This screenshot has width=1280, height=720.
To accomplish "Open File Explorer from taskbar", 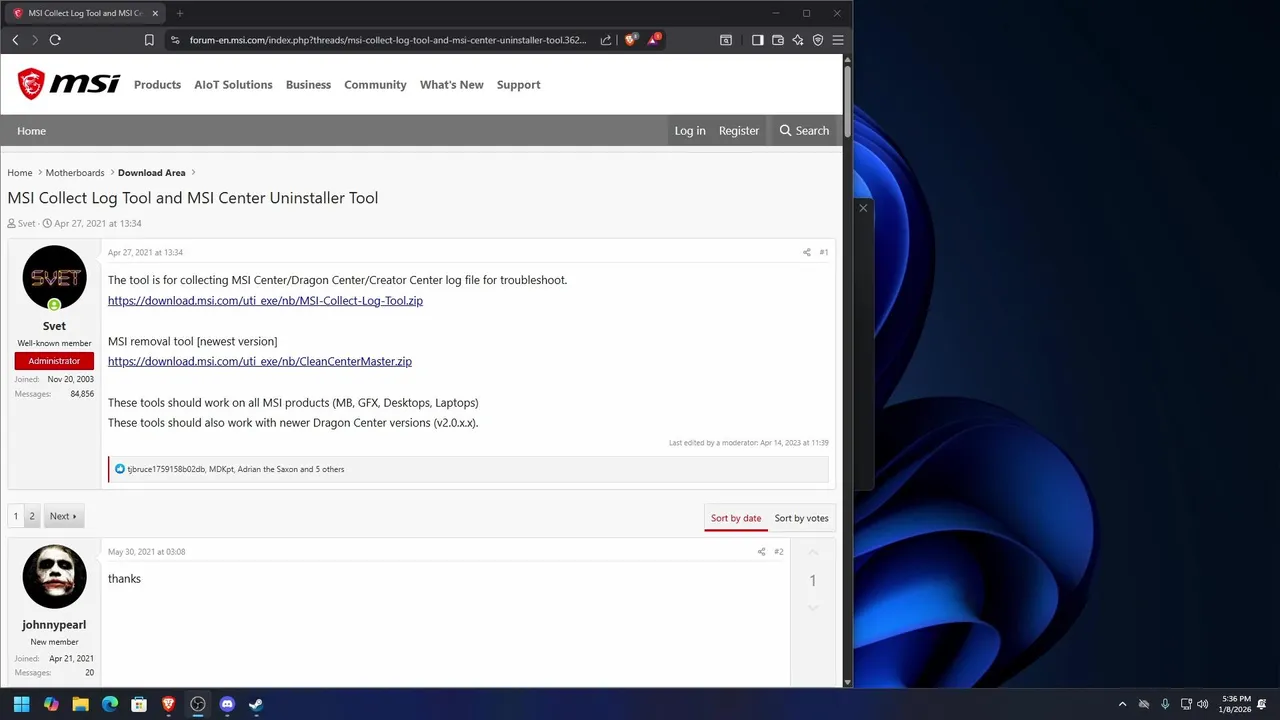I will (80, 704).
